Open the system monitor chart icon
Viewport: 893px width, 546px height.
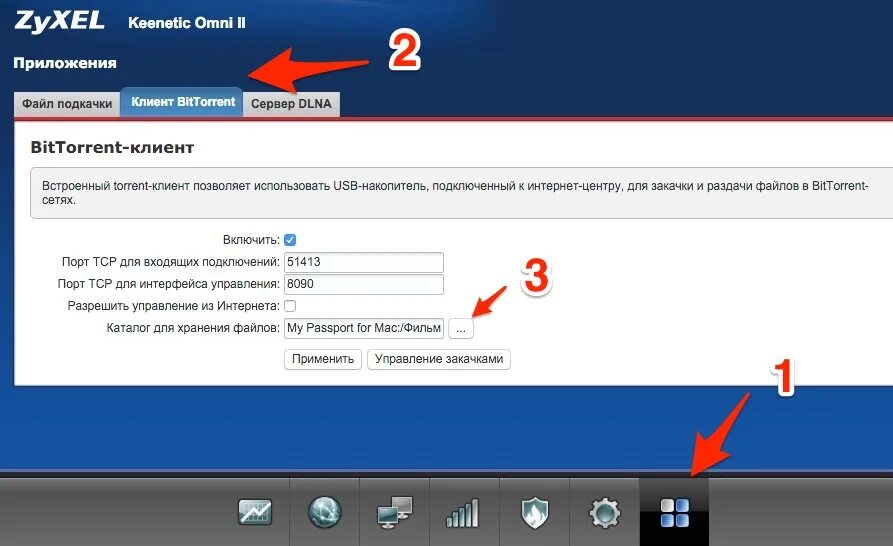pyautogui.click(x=255, y=512)
